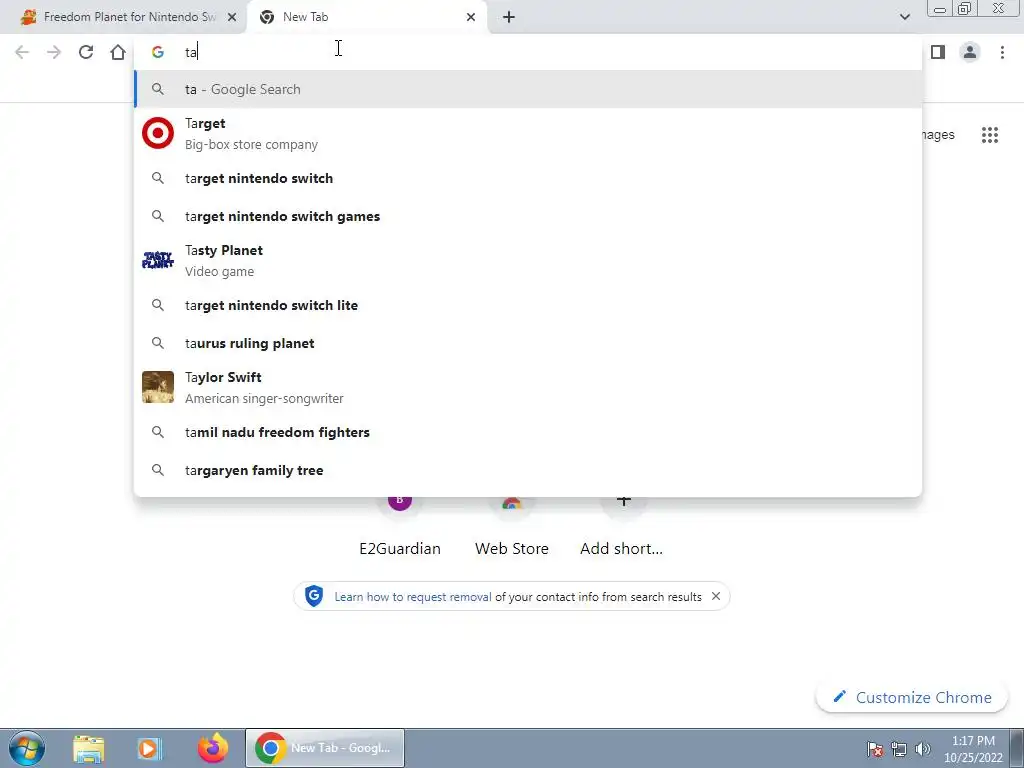Open Windows Explorer from the taskbar

pos(89,748)
